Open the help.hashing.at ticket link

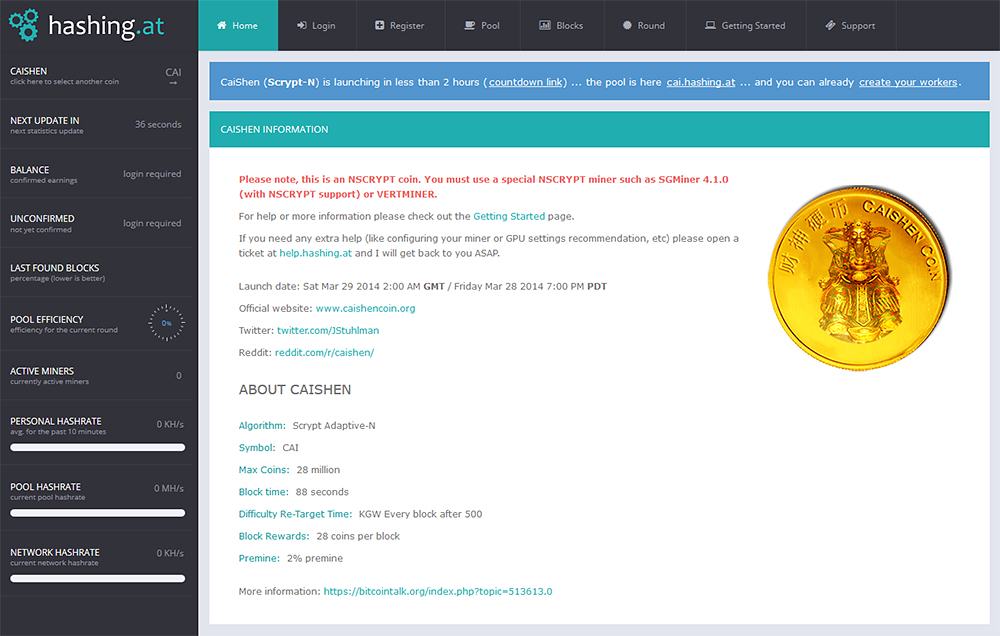(316, 253)
